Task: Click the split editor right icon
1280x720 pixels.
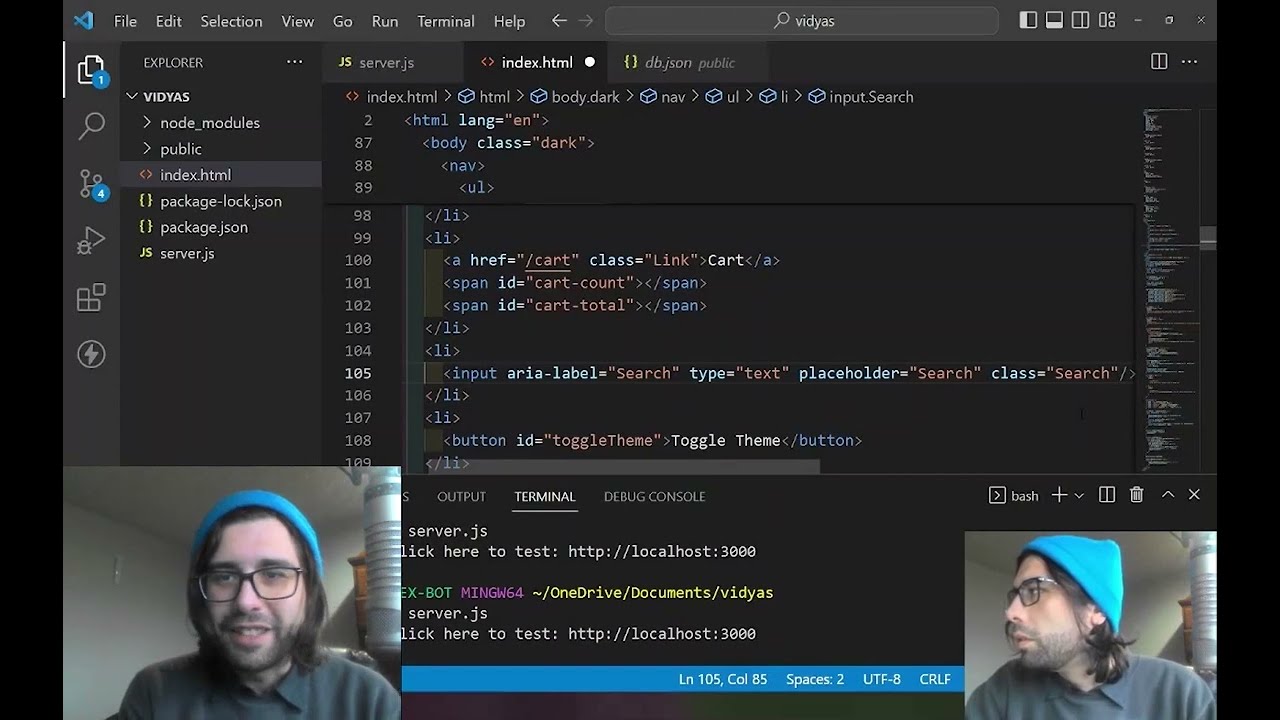Action: click(1159, 62)
